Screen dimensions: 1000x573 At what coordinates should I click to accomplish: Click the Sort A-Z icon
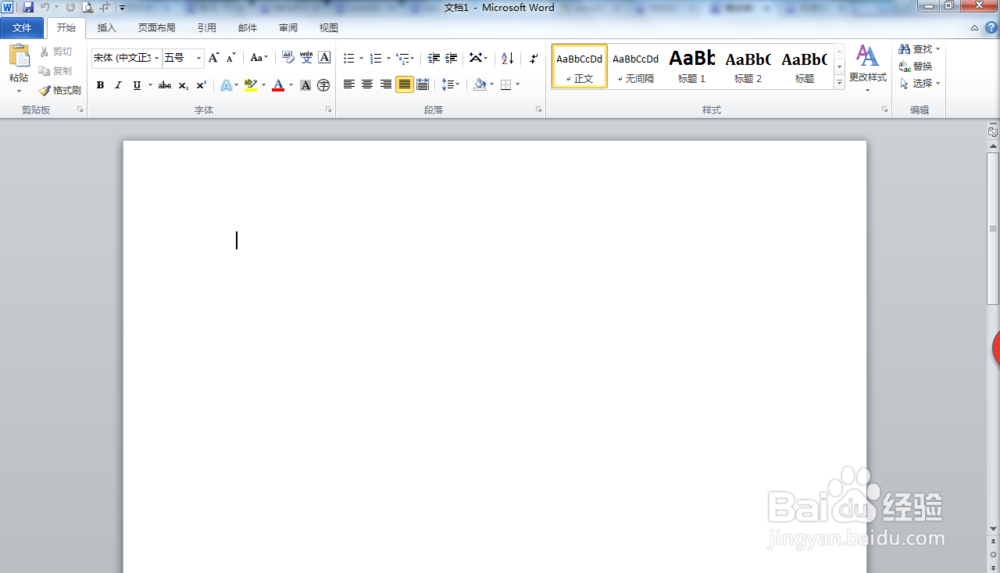pos(508,58)
